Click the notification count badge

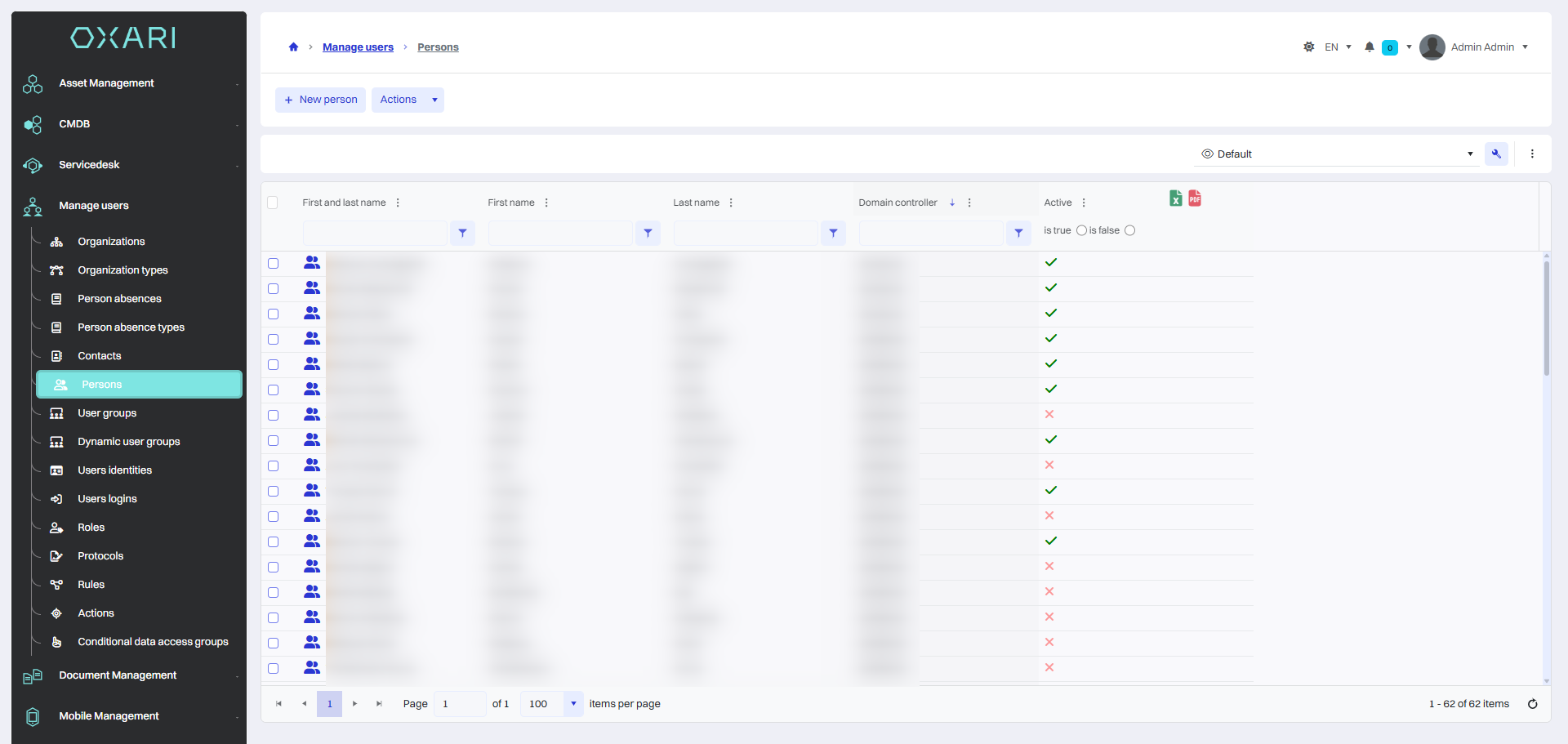(1389, 47)
